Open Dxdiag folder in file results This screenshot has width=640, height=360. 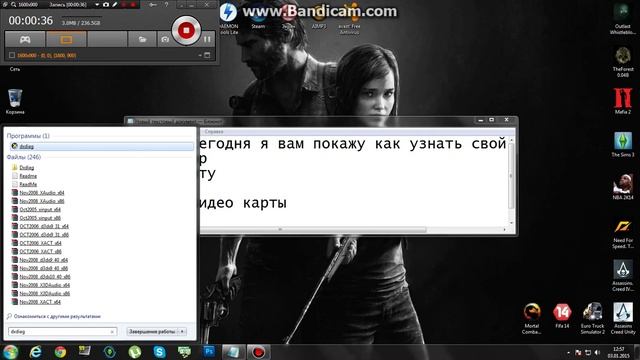point(27,167)
